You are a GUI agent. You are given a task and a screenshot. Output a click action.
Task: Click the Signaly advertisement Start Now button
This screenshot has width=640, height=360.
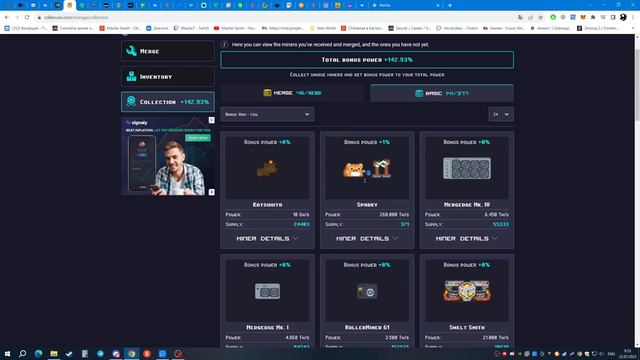click(x=198, y=138)
